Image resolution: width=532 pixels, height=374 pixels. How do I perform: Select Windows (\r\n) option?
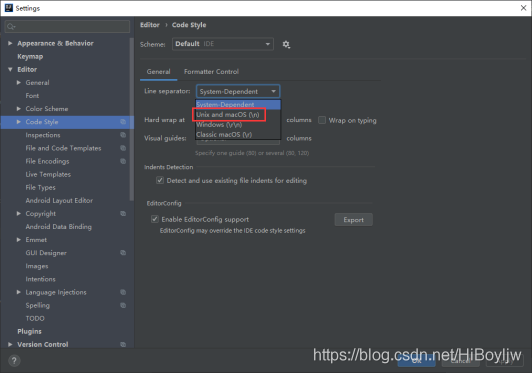click(238, 125)
